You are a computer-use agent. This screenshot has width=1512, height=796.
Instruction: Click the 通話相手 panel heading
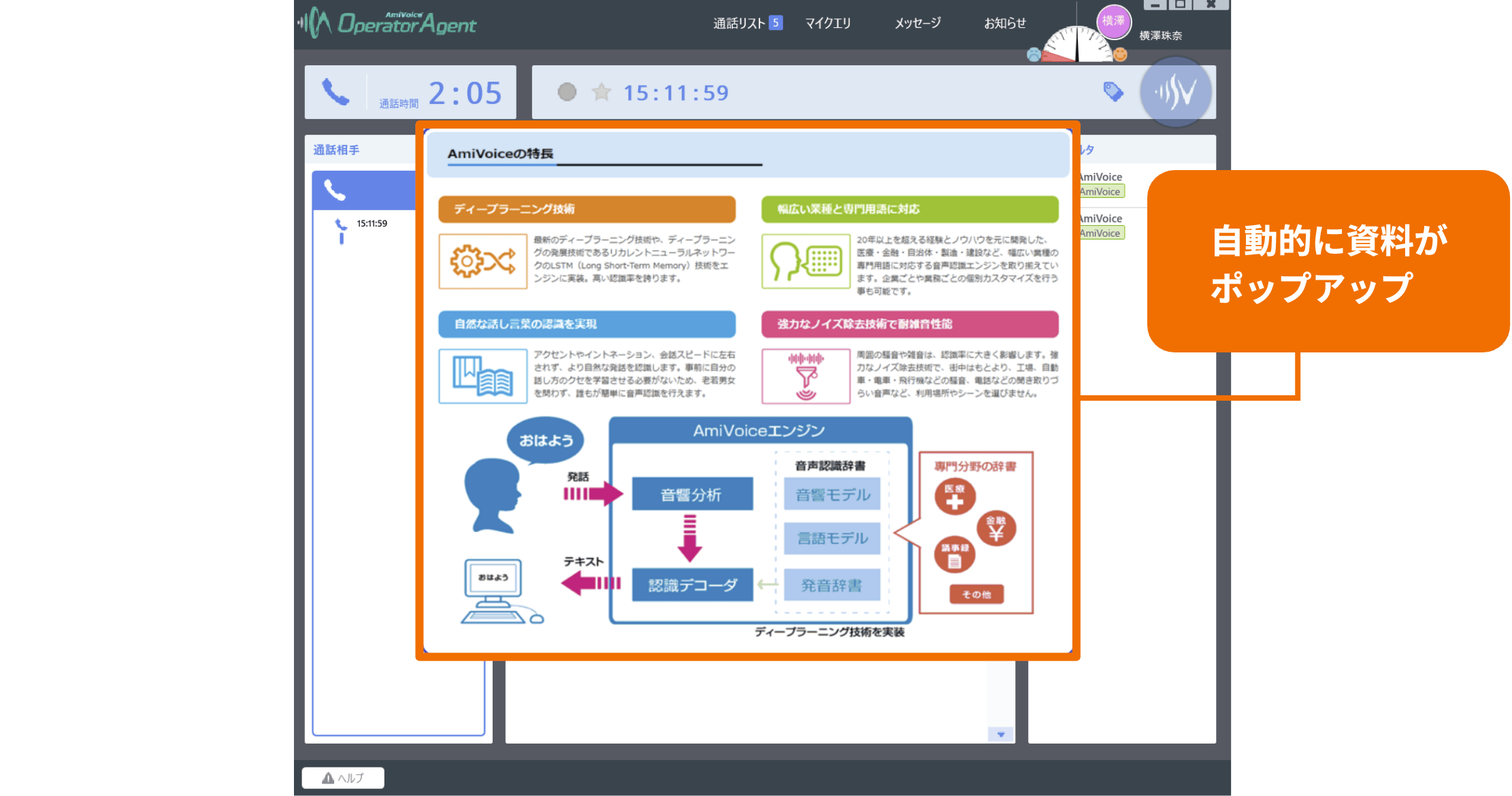click(336, 150)
